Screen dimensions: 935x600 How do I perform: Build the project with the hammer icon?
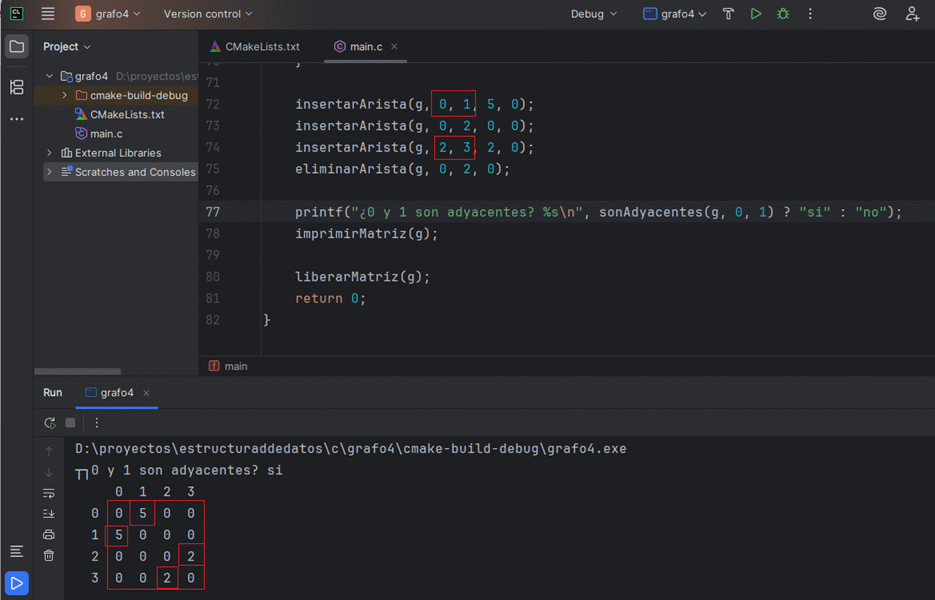pyautogui.click(x=728, y=14)
